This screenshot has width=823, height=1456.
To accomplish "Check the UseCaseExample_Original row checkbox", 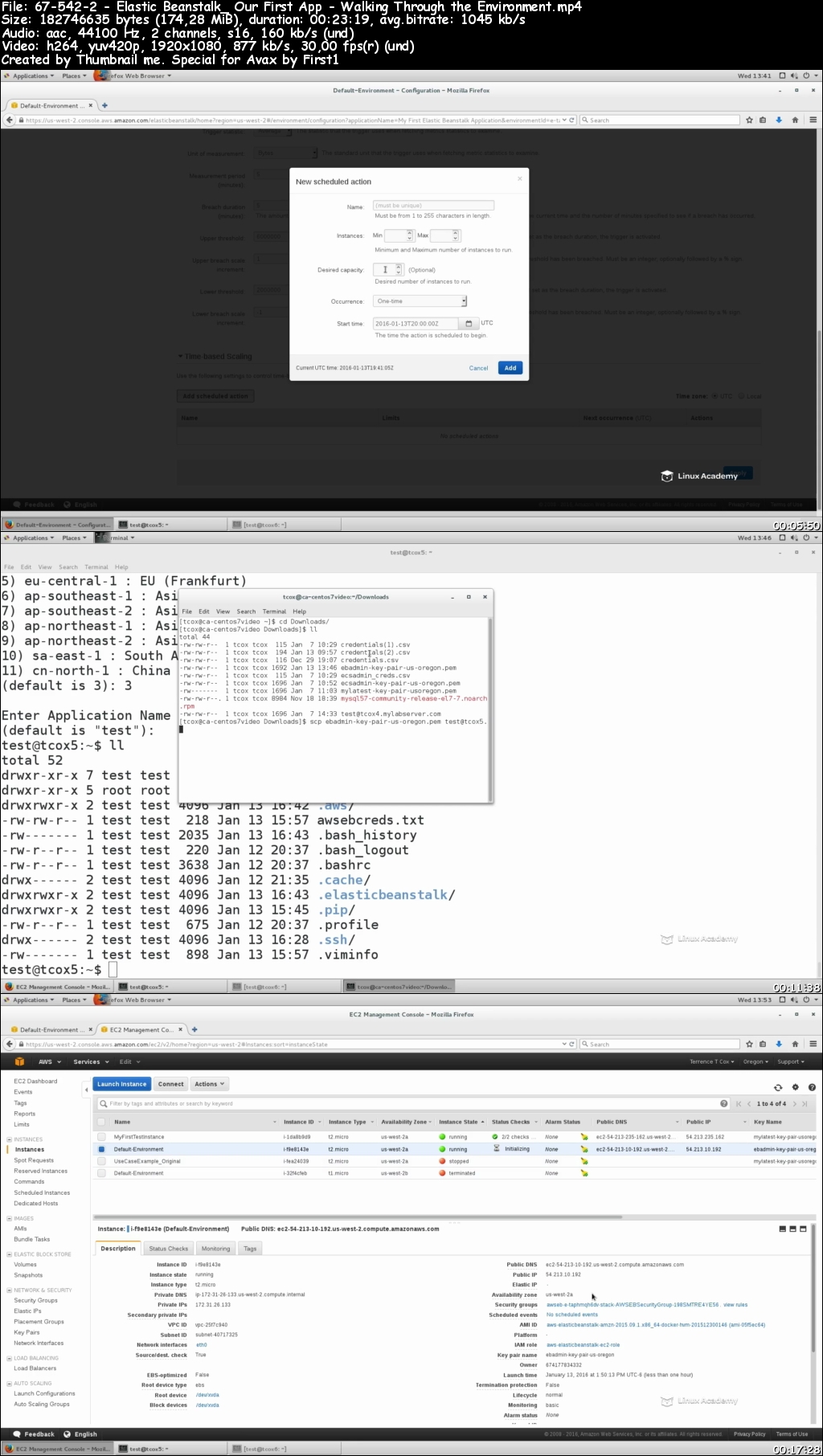I will [101, 1161].
